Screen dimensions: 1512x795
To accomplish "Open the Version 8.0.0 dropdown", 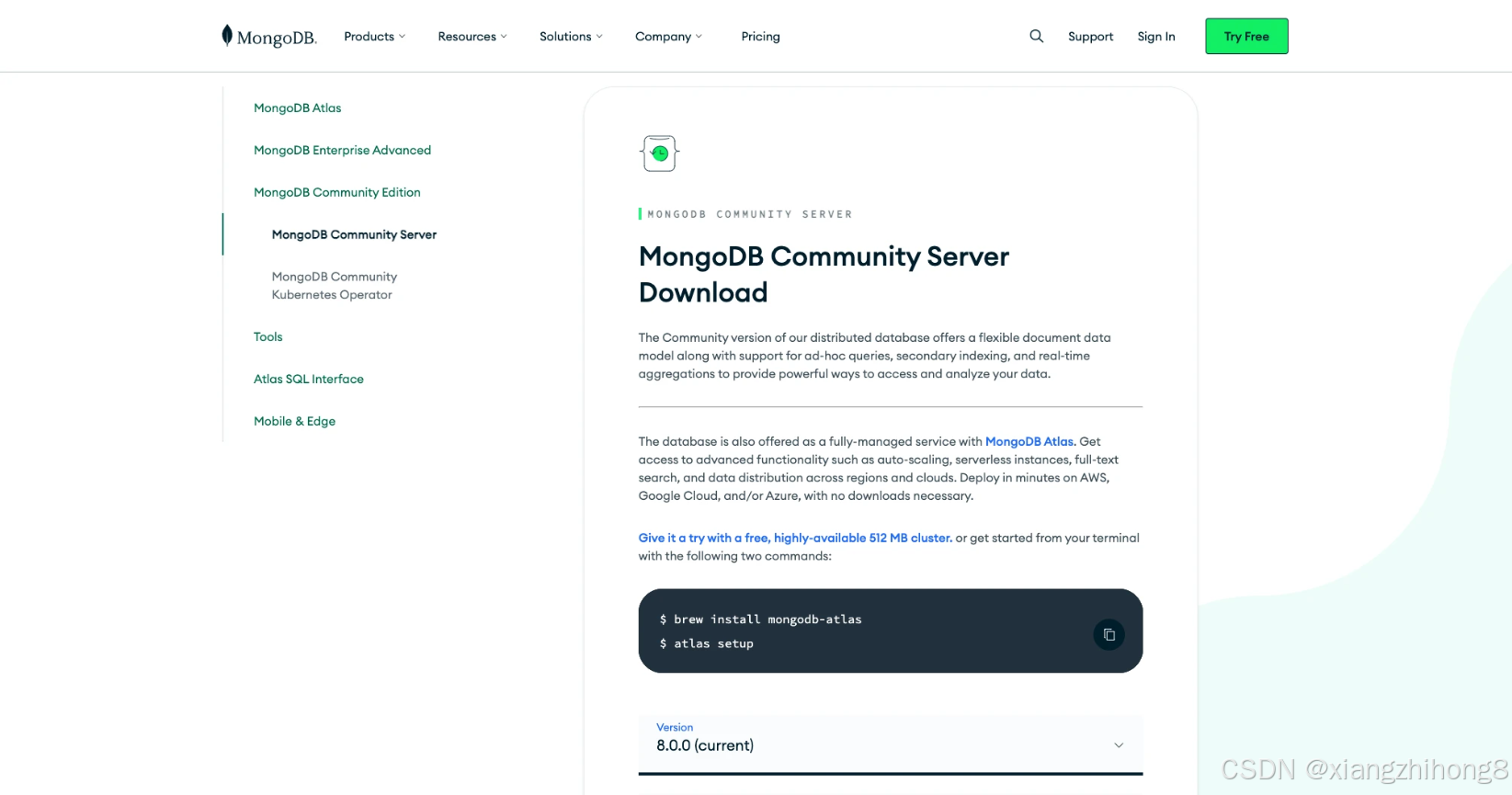I will point(890,744).
